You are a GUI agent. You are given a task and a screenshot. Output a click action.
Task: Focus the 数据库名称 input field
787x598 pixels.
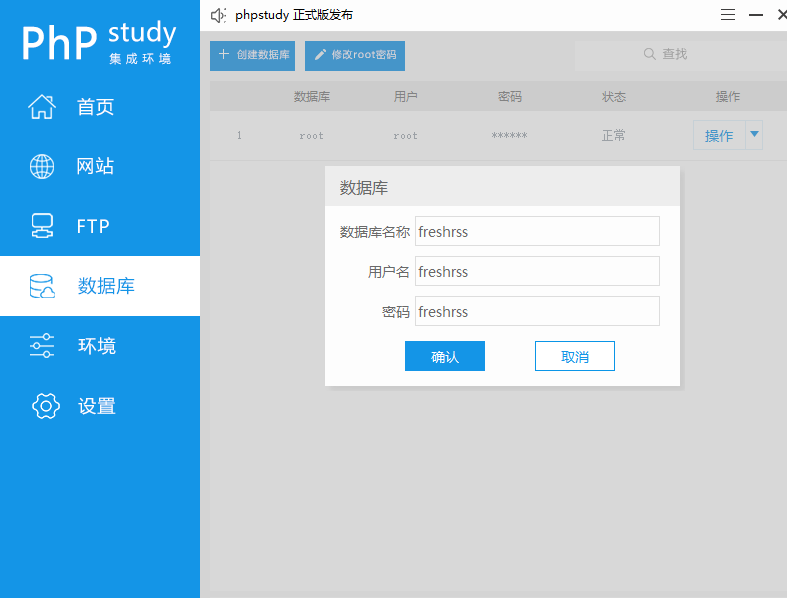(537, 231)
